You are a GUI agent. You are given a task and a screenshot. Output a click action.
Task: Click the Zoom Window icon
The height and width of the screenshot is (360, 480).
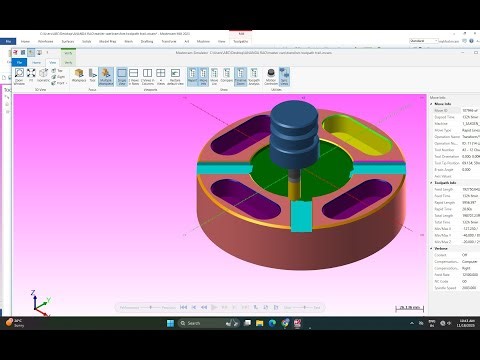click(x=19, y=76)
